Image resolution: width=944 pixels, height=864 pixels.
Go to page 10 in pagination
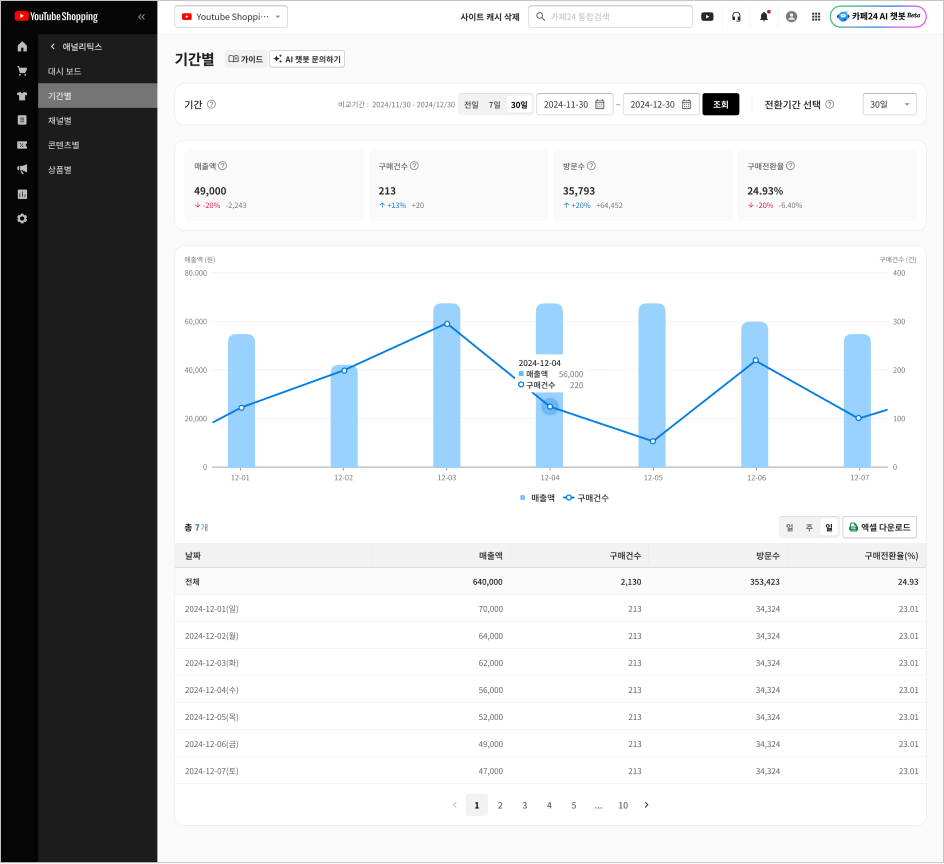(x=623, y=805)
